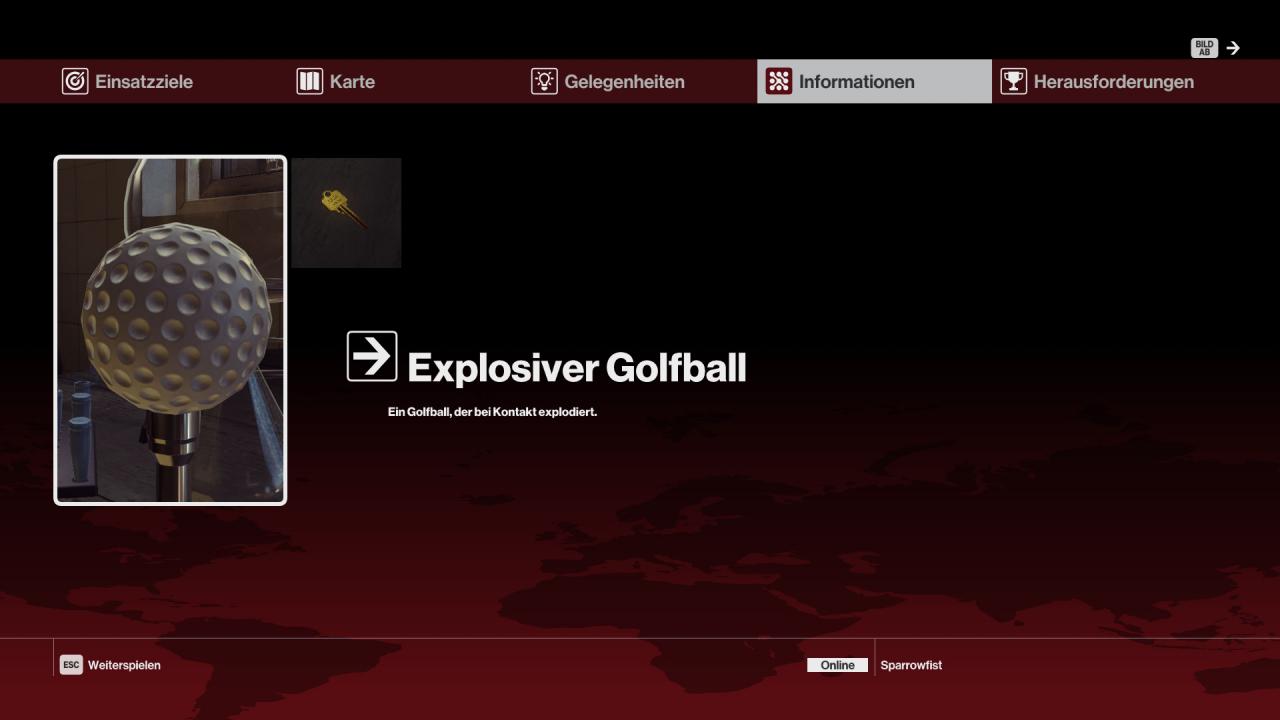
Task: Open the Einsatzziele tab
Action: pos(171,81)
